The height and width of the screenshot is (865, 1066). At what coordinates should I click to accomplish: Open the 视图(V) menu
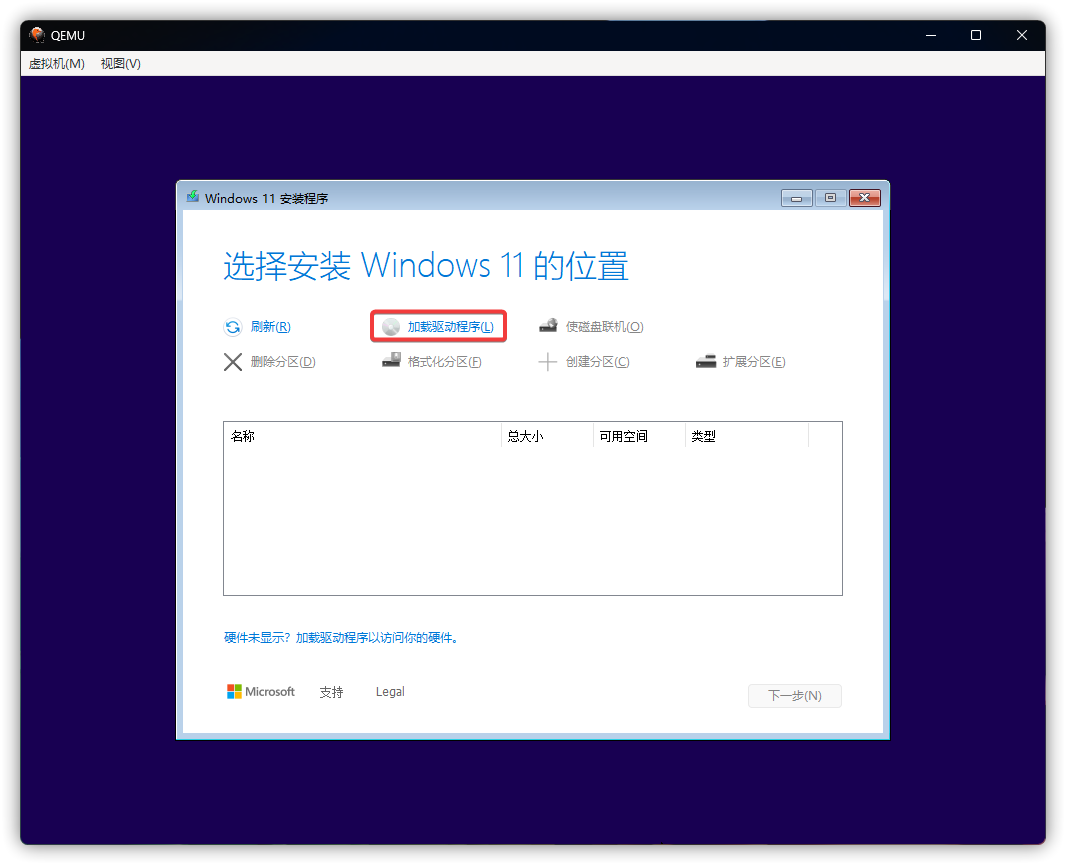[x=120, y=64]
